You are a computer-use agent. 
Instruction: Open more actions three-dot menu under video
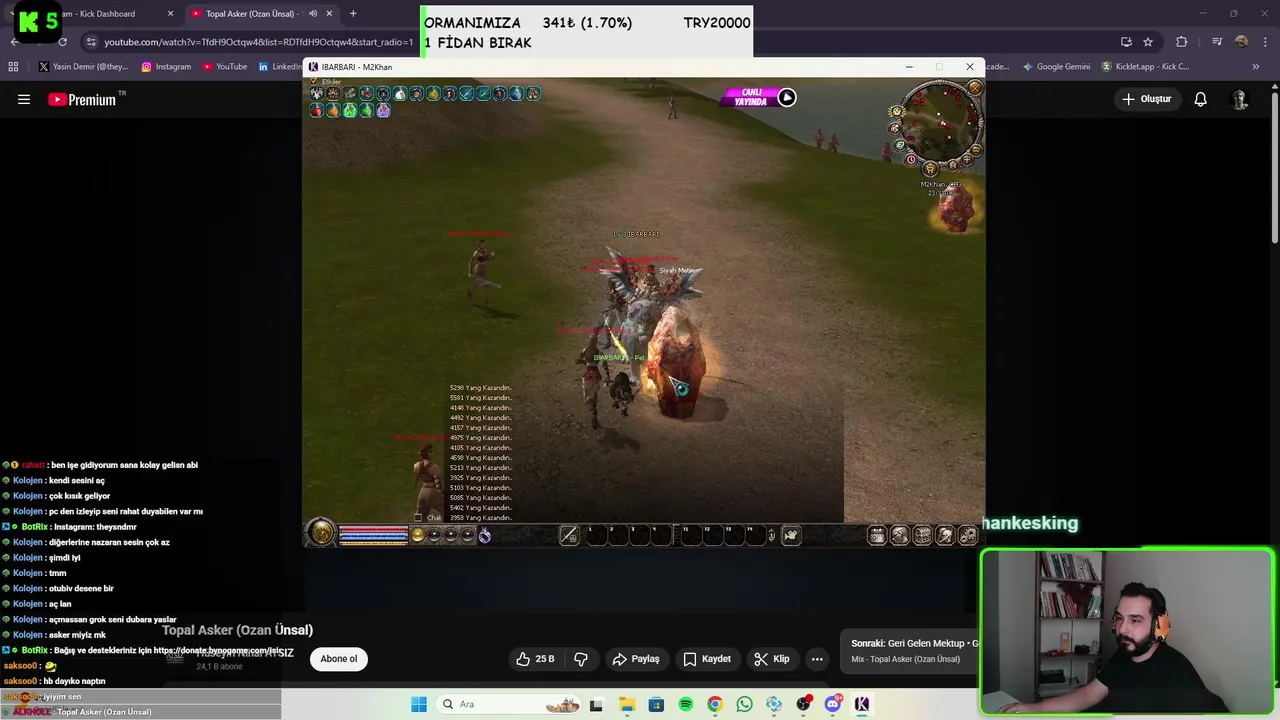point(817,659)
